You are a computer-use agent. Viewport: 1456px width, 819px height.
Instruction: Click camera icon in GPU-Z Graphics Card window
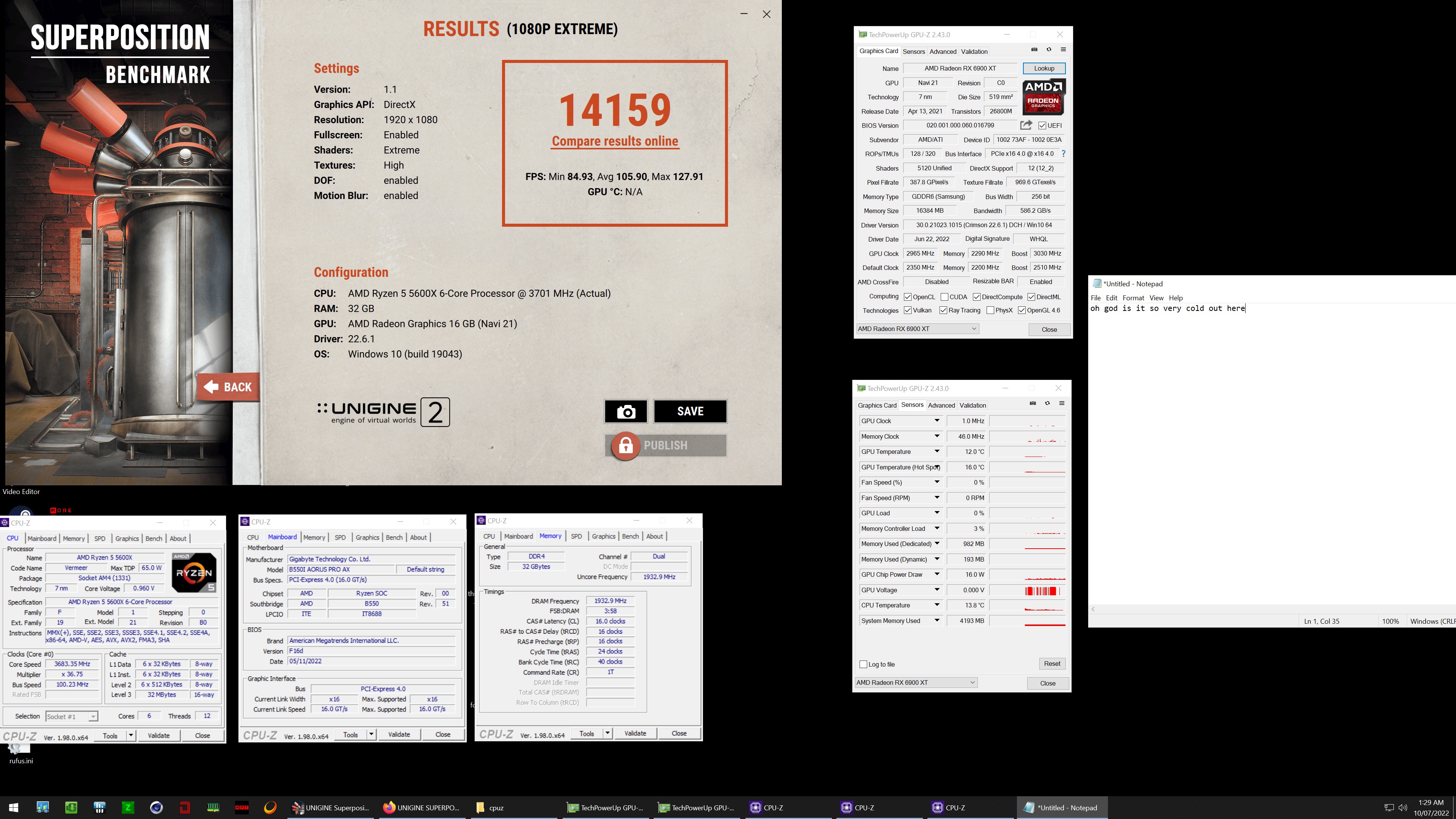click(x=1034, y=50)
